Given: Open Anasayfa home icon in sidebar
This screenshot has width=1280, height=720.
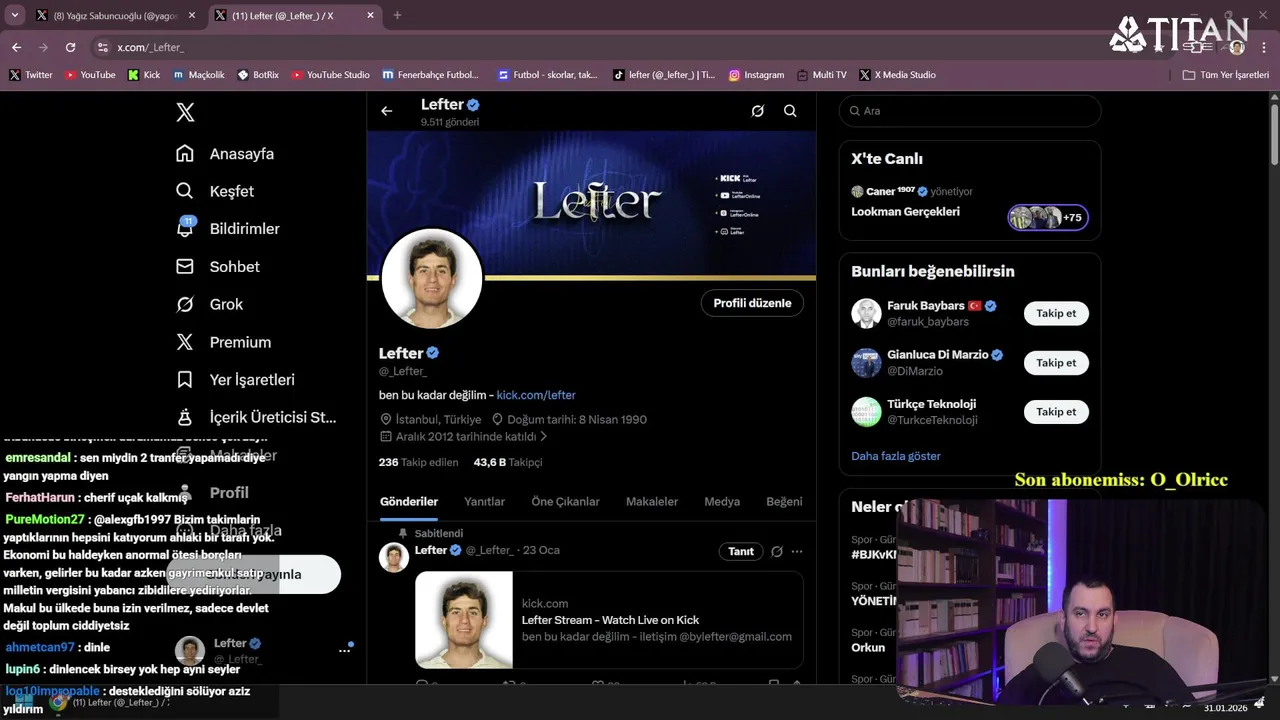Looking at the screenshot, I should [185, 153].
